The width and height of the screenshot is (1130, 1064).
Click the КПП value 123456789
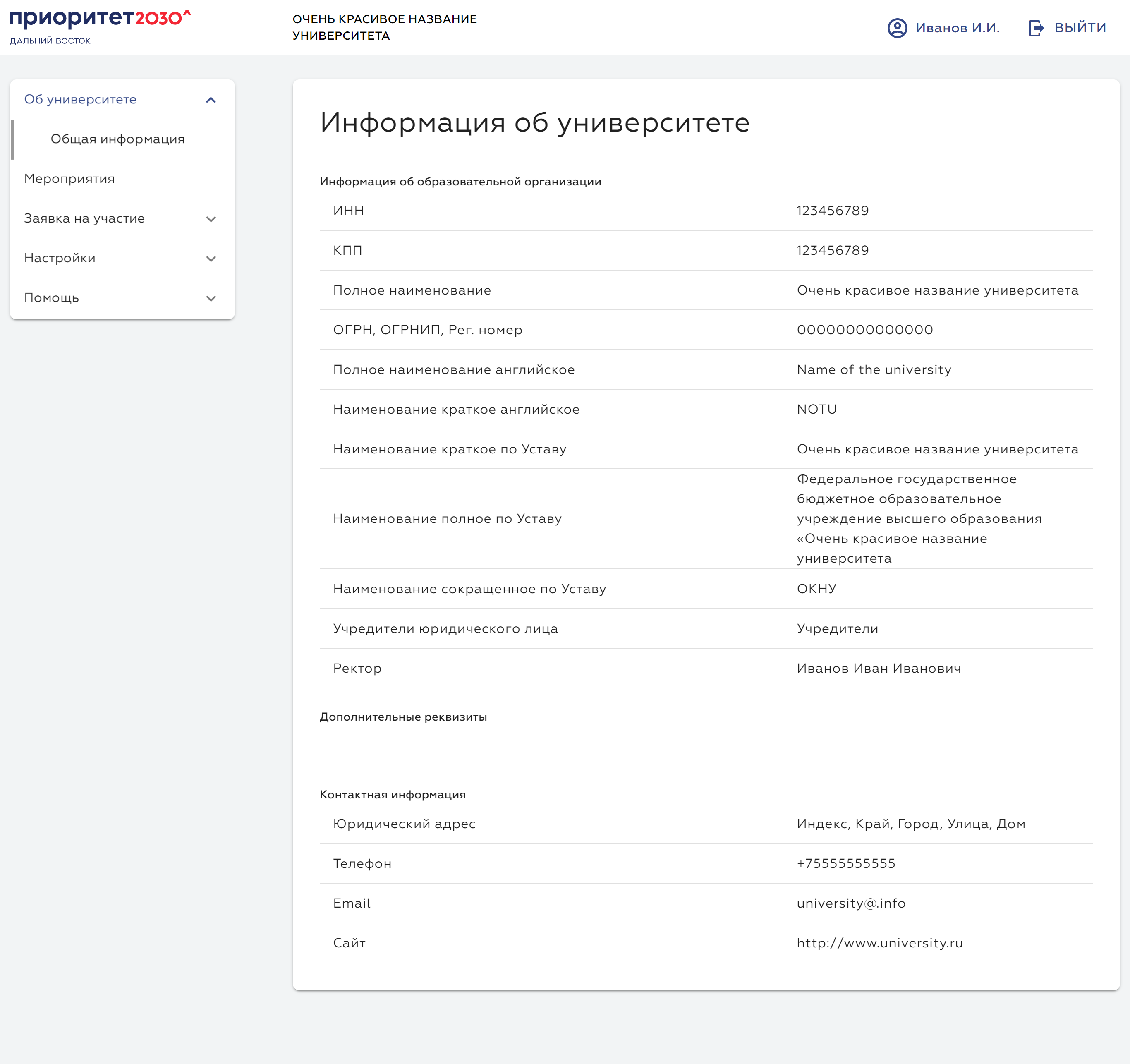[833, 251]
